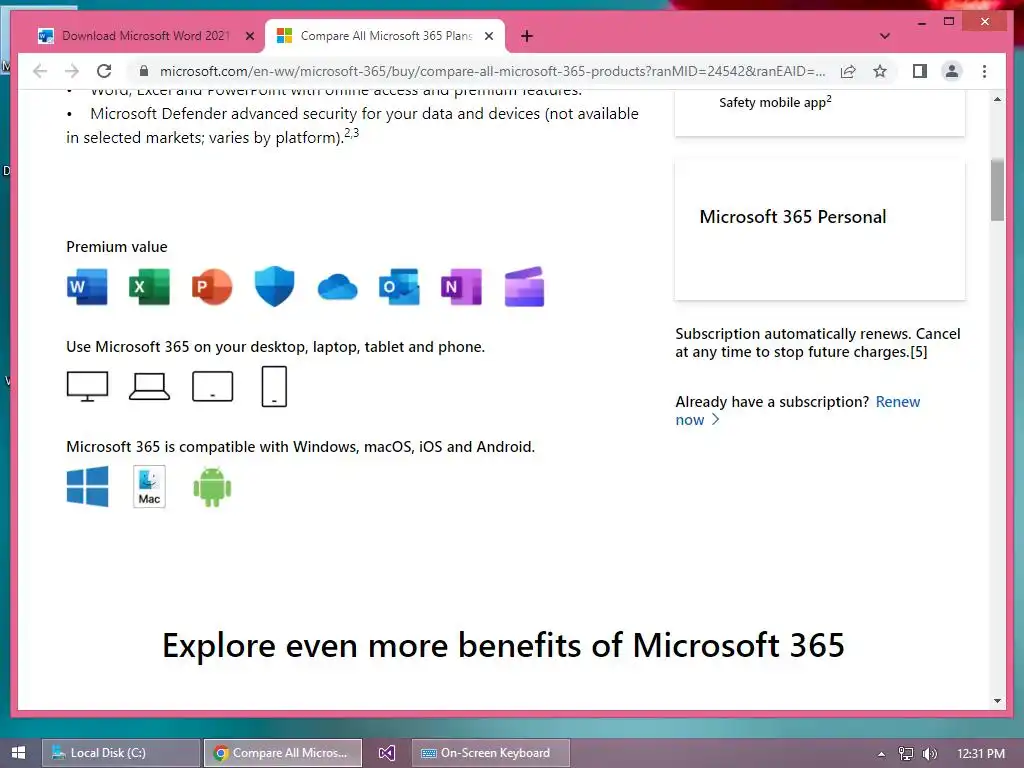Image resolution: width=1024 pixels, height=768 pixels.
Task: Click the Microsoft 365 Personal card
Action: (x=820, y=229)
